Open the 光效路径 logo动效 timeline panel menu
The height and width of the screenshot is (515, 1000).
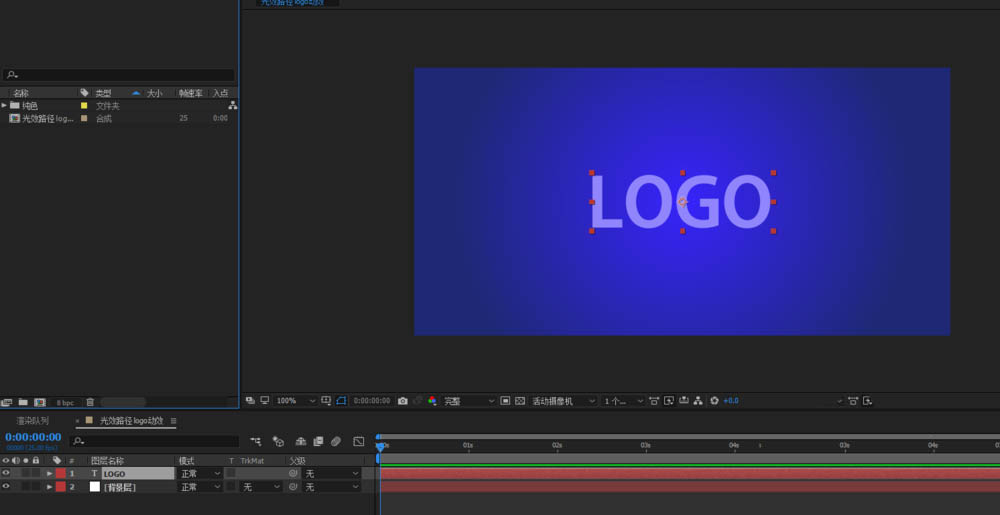(173, 421)
